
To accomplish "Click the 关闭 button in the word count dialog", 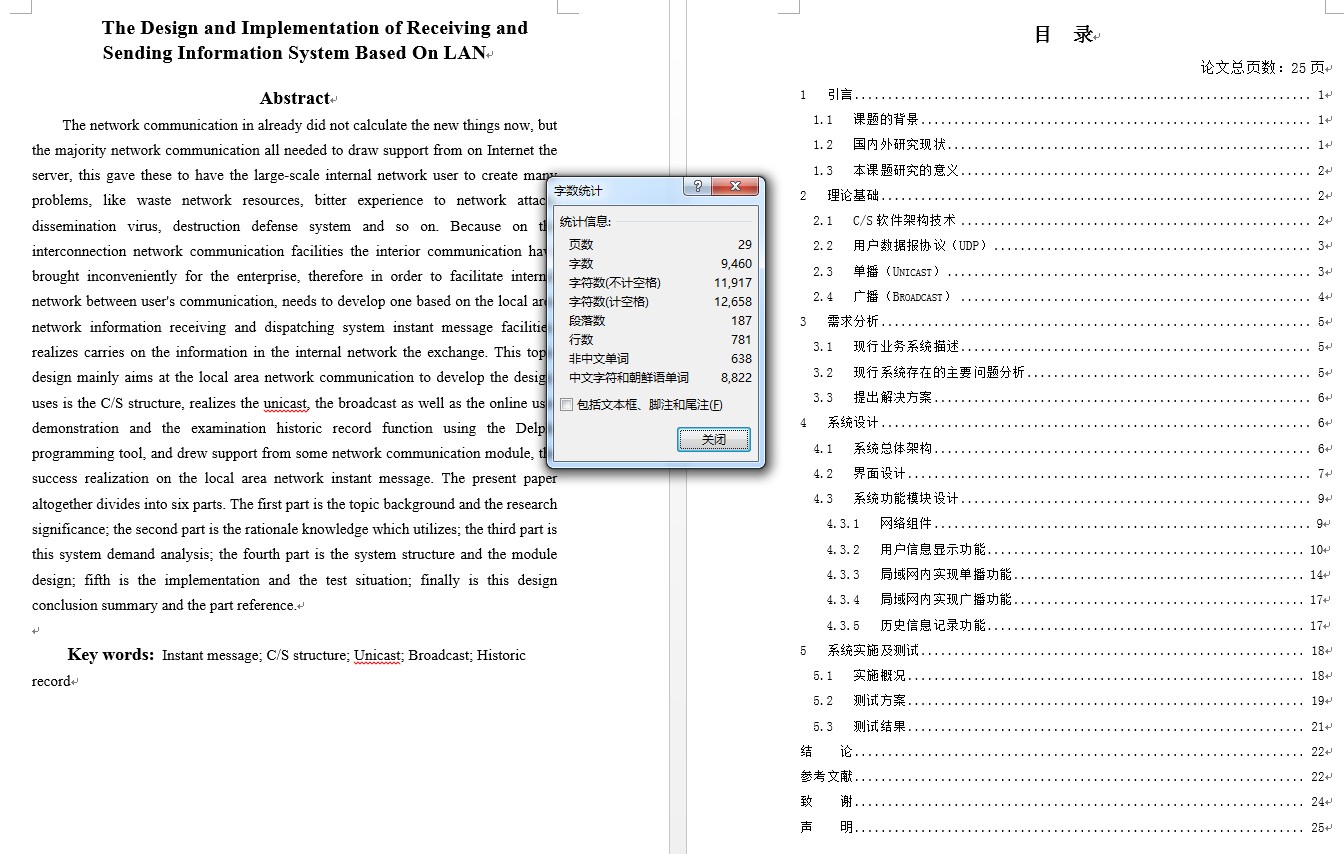I will pyautogui.click(x=713, y=440).
